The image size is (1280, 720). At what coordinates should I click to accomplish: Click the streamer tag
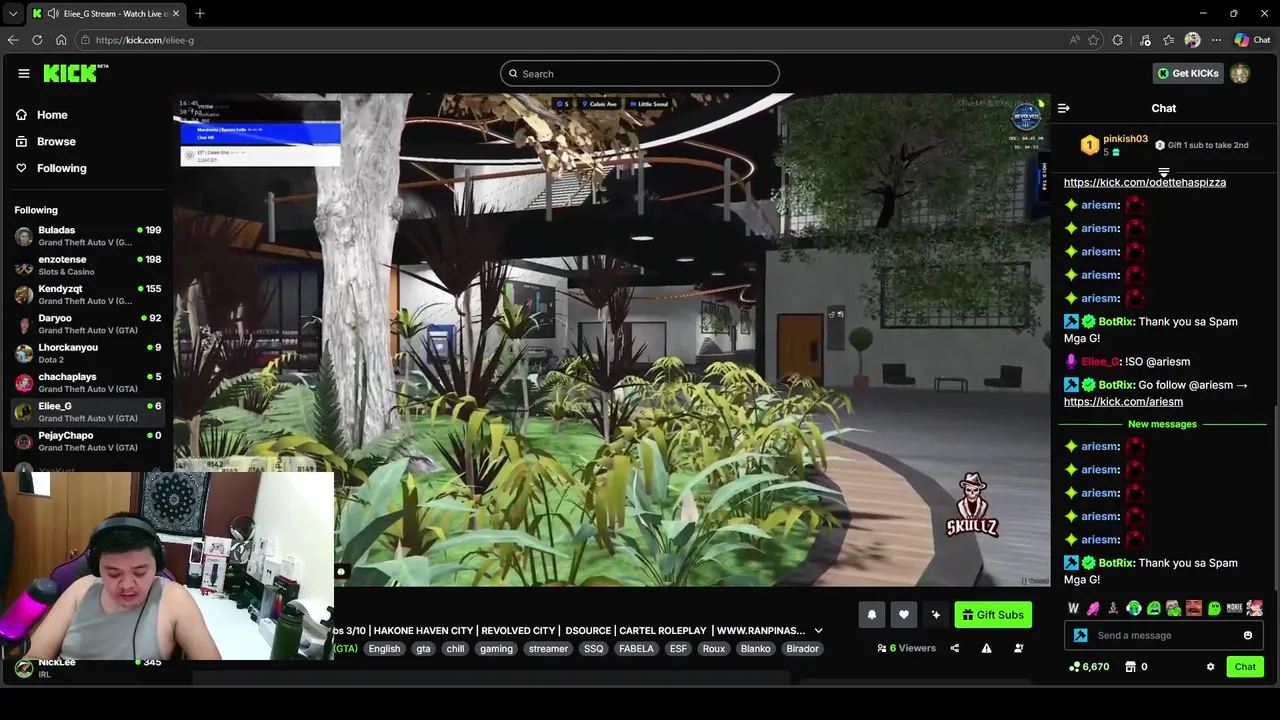coord(548,649)
